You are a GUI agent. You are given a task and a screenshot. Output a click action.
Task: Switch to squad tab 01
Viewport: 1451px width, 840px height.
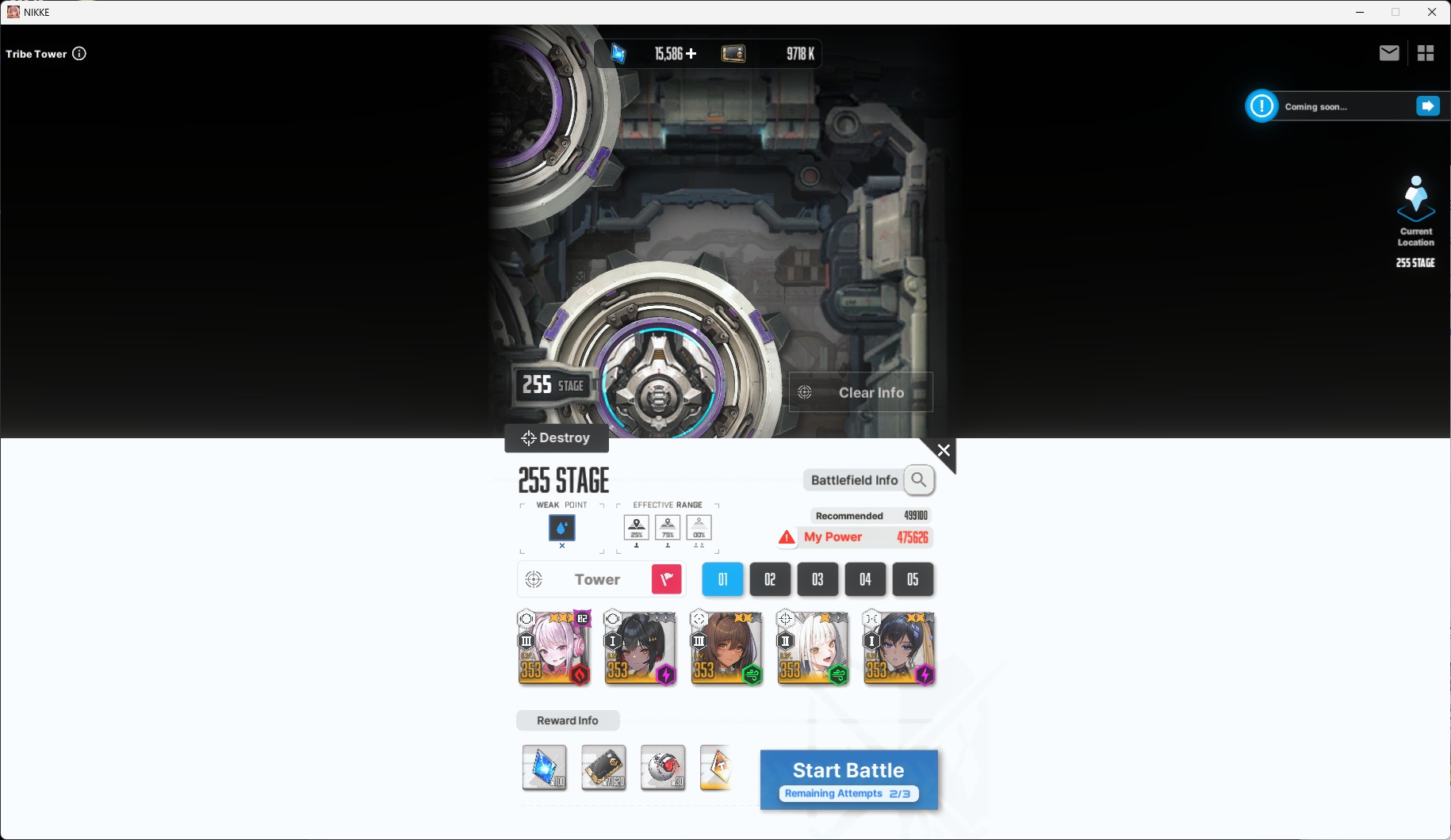(x=723, y=579)
